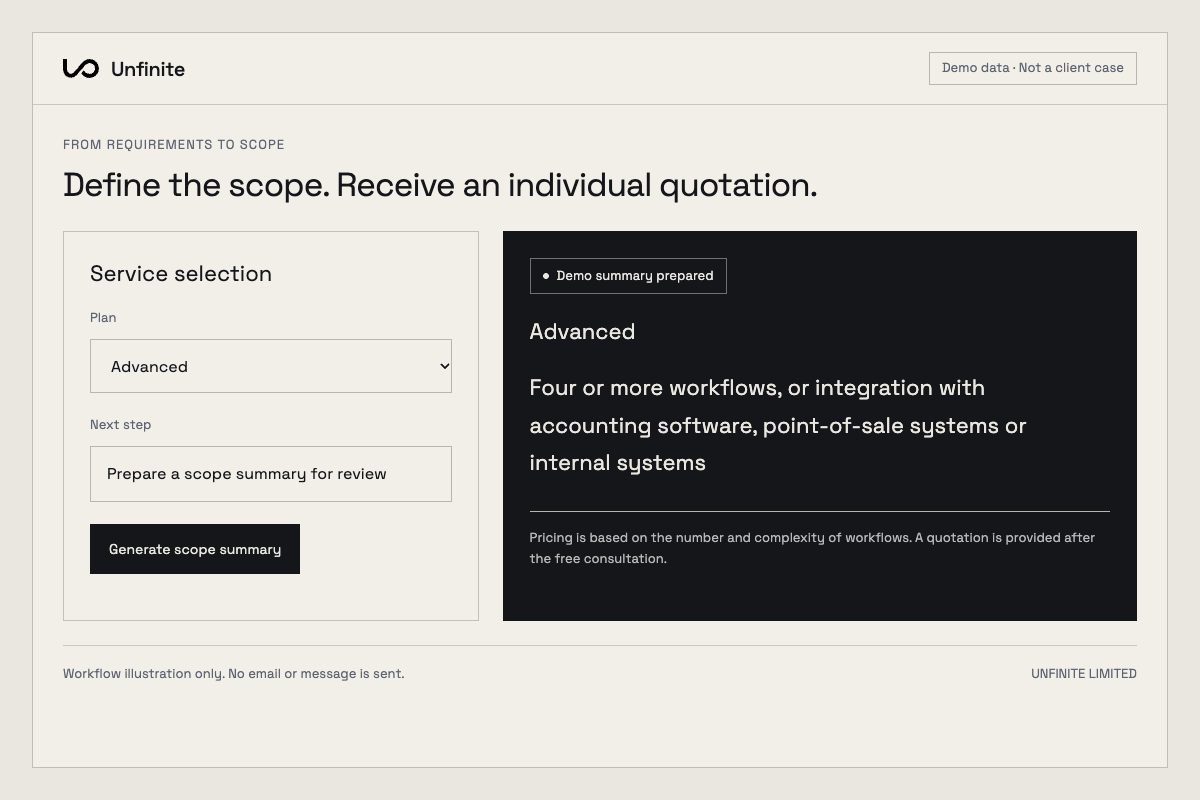Viewport: 1200px width, 800px height.
Task: Click the Service selection heading
Action: coord(181,274)
